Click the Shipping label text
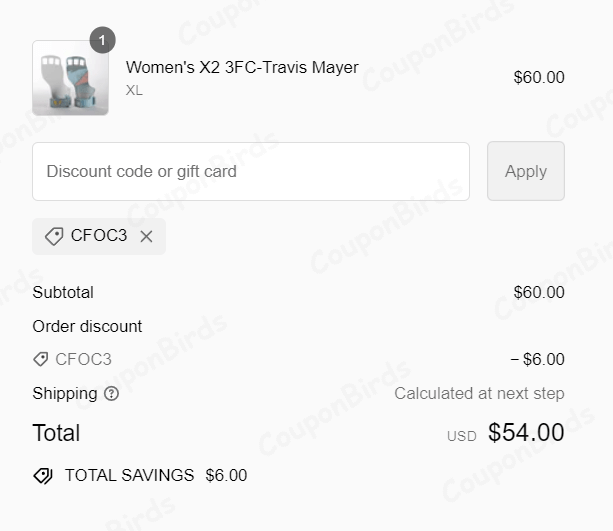Screen dimensions: 613x531 pyautogui.click(x=65, y=393)
